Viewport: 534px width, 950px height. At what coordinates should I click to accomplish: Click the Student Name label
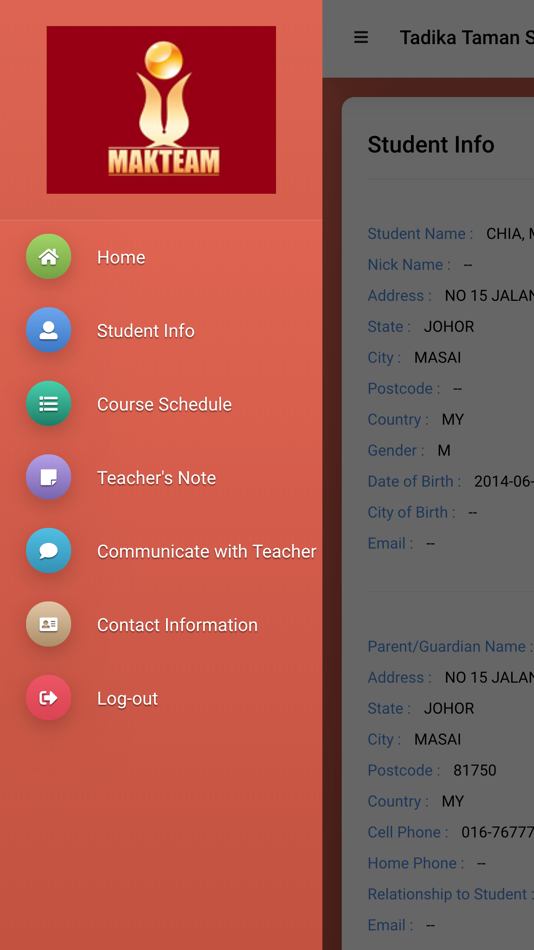420,233
